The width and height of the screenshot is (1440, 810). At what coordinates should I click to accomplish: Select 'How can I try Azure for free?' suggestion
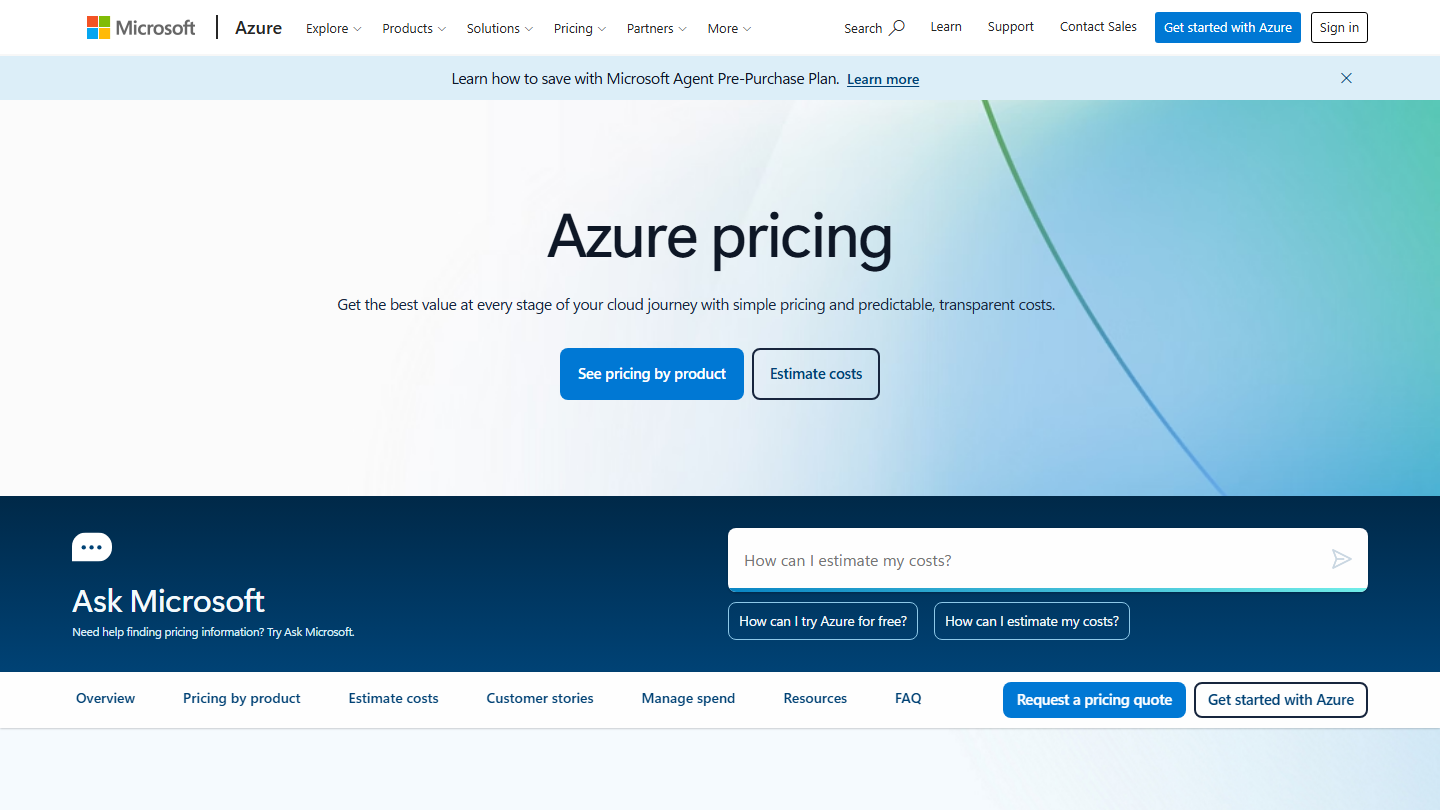[823, 621]
